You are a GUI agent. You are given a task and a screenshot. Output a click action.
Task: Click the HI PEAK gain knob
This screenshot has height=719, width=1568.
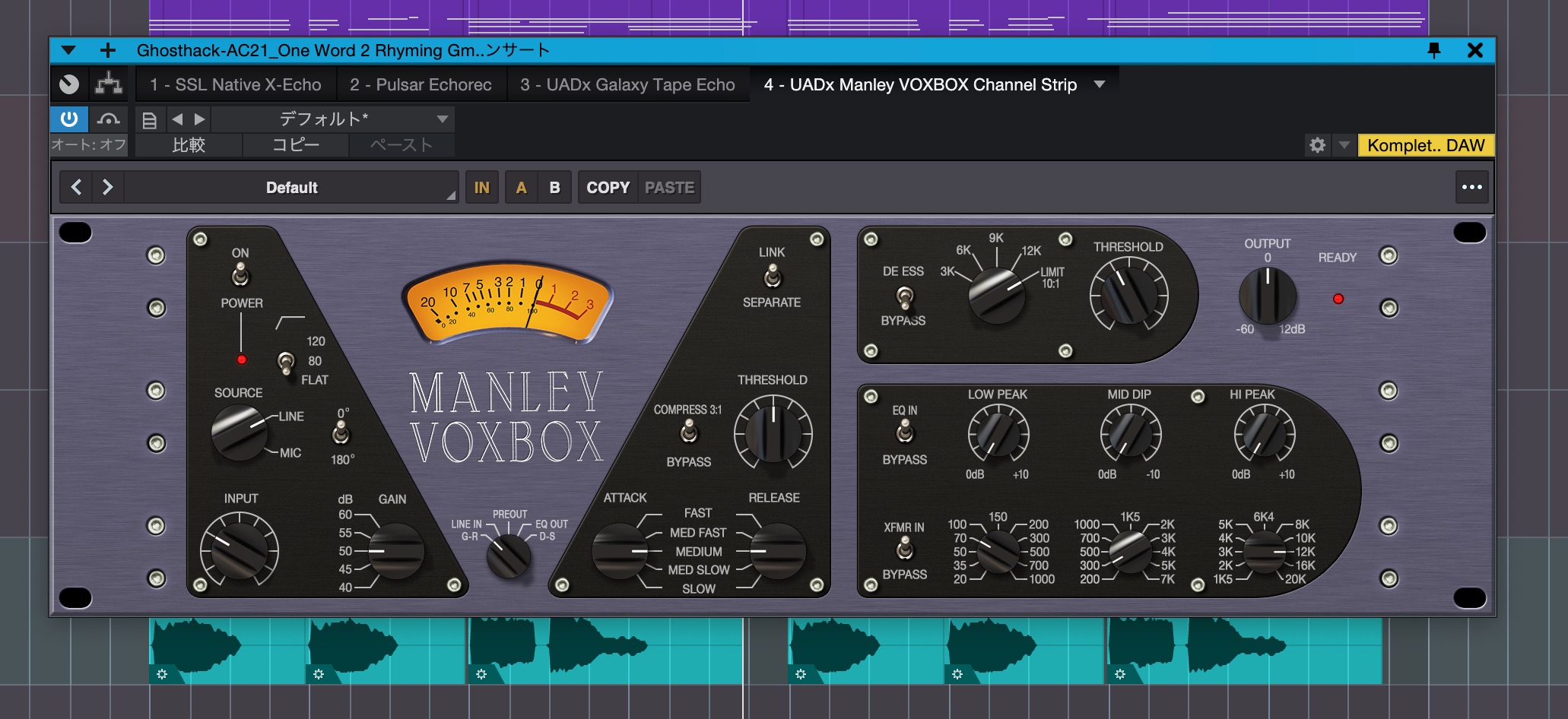coord(1264,433)
